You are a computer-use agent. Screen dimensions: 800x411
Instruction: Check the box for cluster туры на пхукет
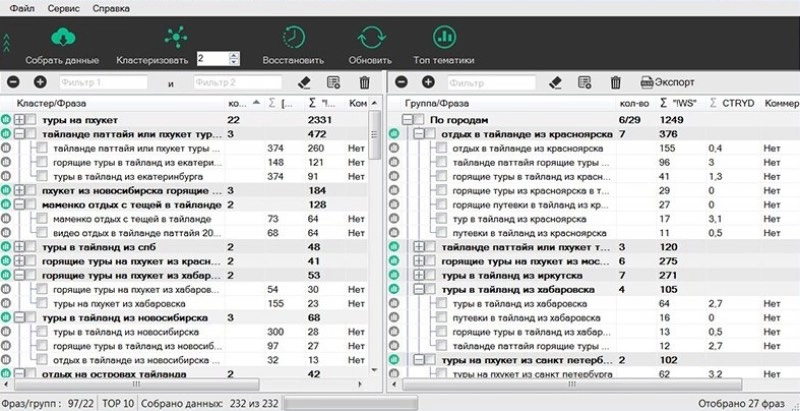coord(31,120)
